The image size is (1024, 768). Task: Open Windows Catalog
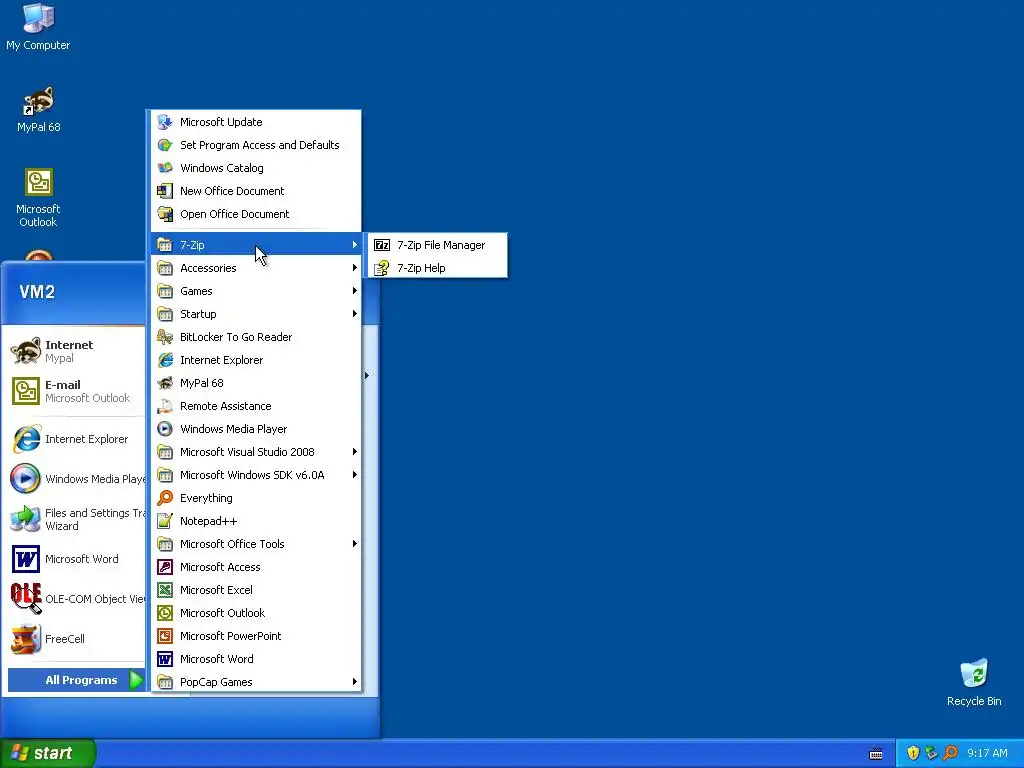(256, 168)
